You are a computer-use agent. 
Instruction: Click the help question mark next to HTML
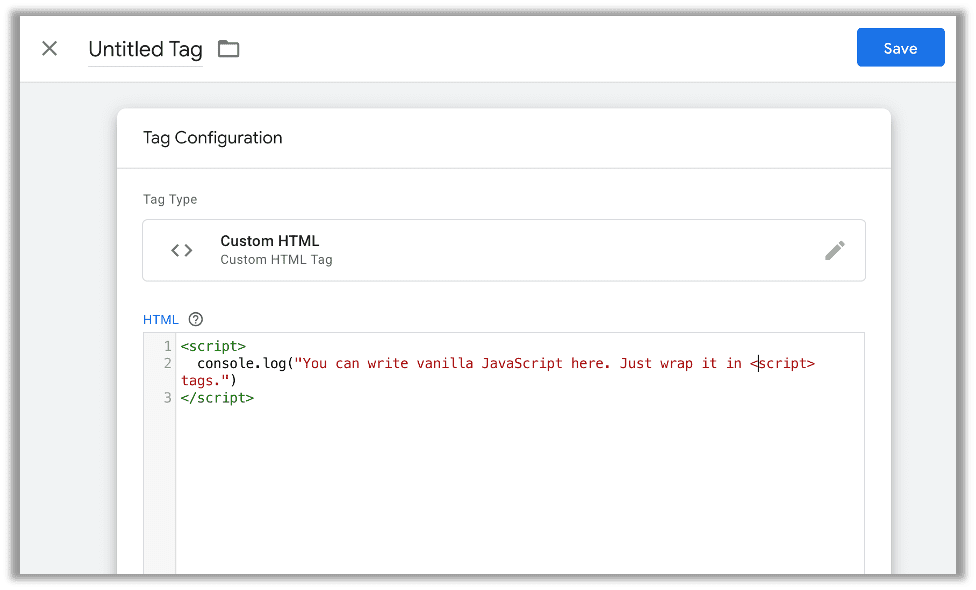point(195,319)
